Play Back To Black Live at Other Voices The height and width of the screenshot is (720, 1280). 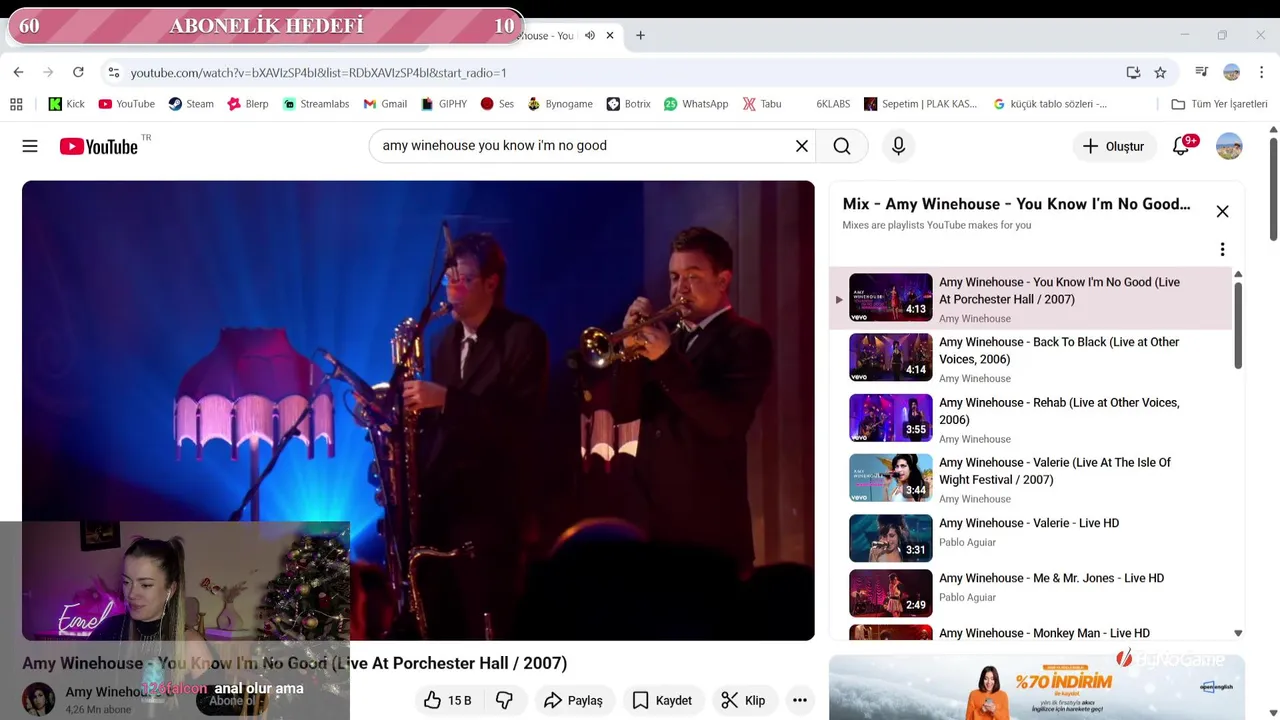click(x=1030, y=358)
